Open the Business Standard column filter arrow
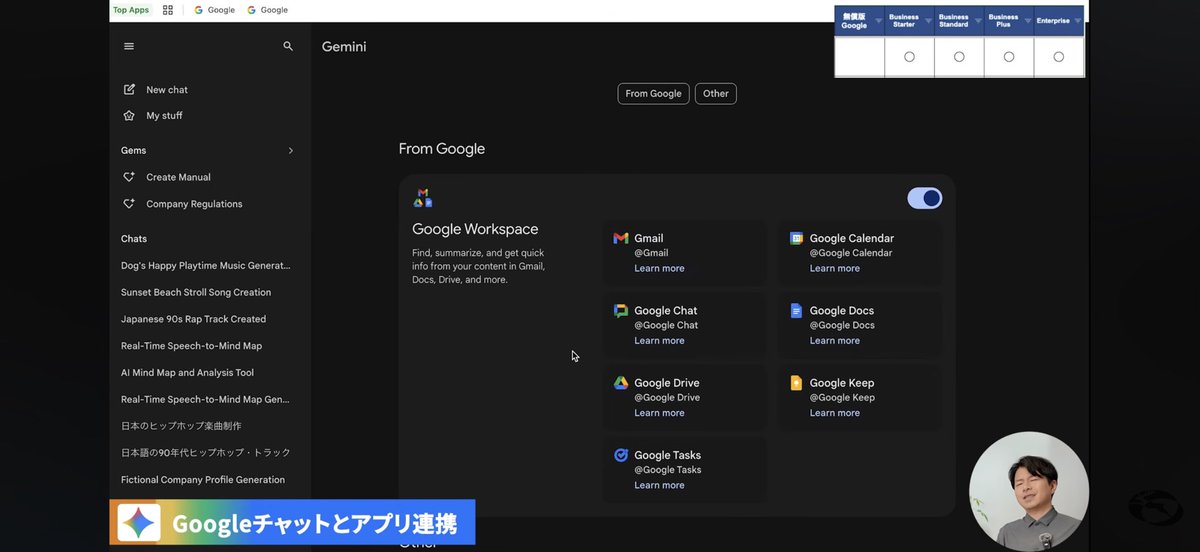This screenshot has height=552, width=1200. click(978, 21)
